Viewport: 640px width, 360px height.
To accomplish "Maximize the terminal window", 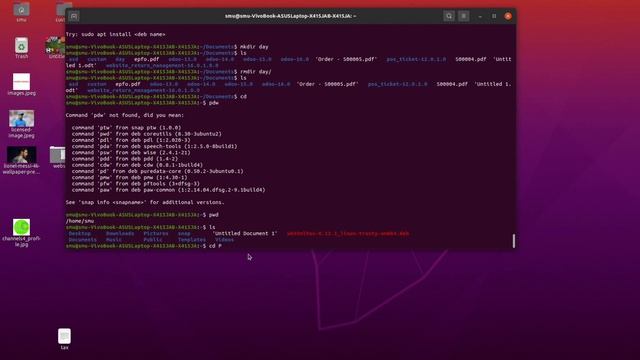I will pos(494,16).
